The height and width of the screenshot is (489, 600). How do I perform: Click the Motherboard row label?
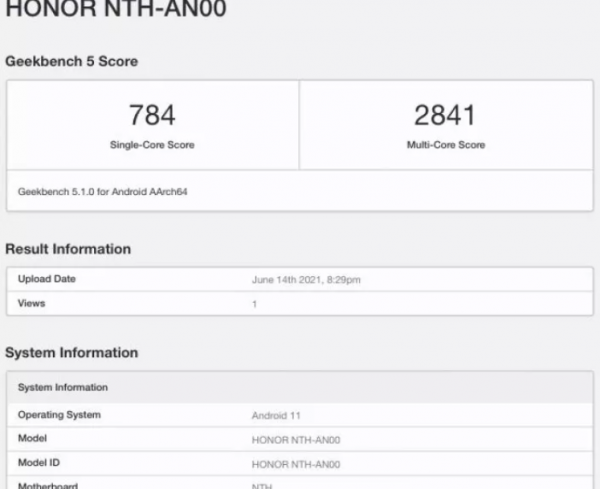(x=48, y=486)
